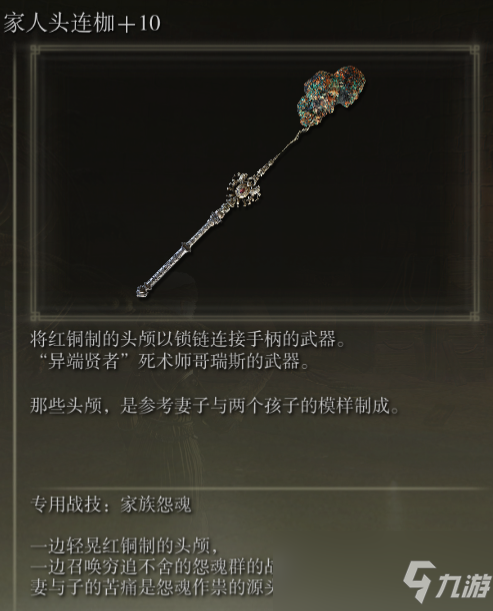
Task: Click the 九游 logo text
Action: click(x=465, y=587)
